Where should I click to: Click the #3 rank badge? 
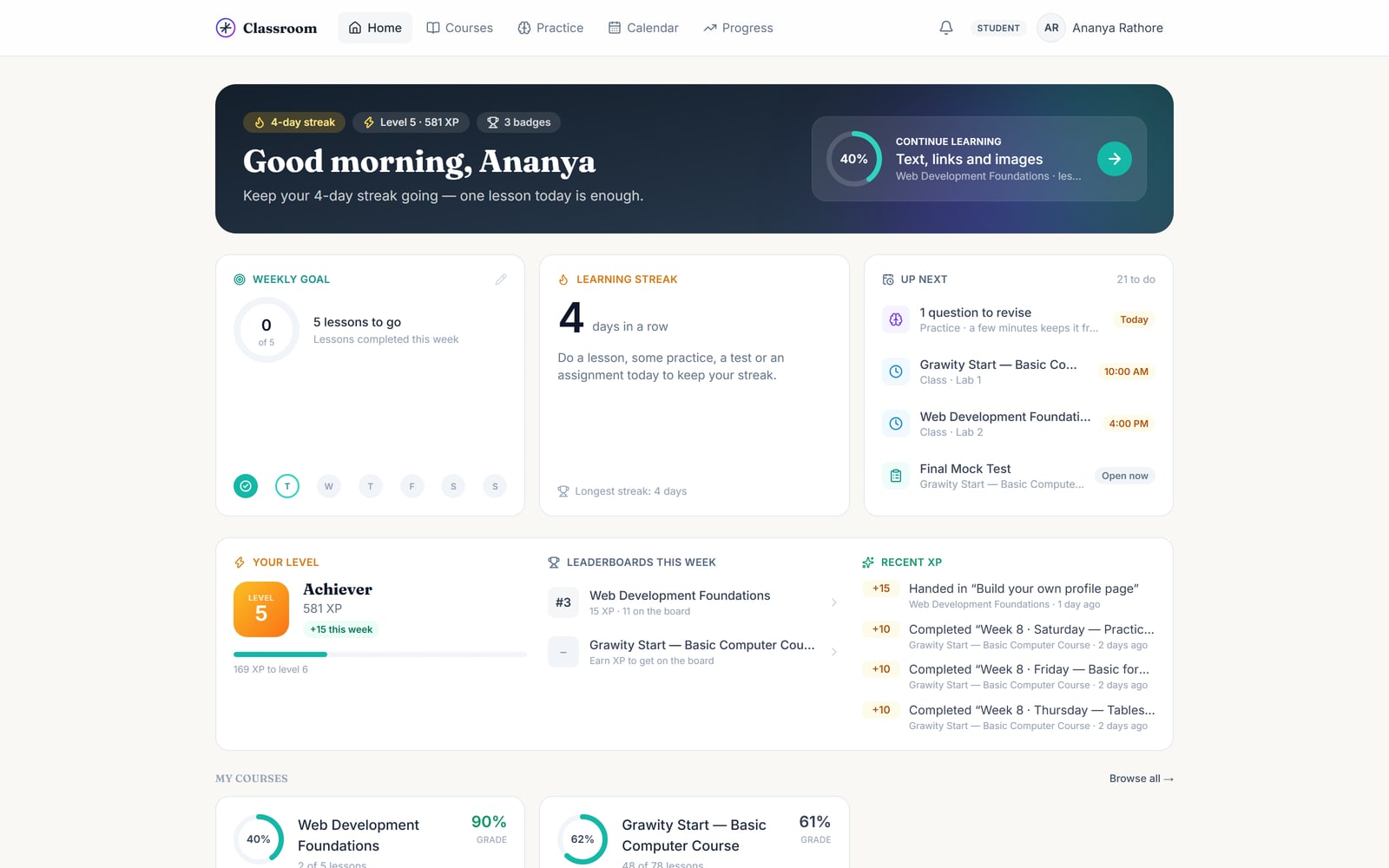[563, 602]
